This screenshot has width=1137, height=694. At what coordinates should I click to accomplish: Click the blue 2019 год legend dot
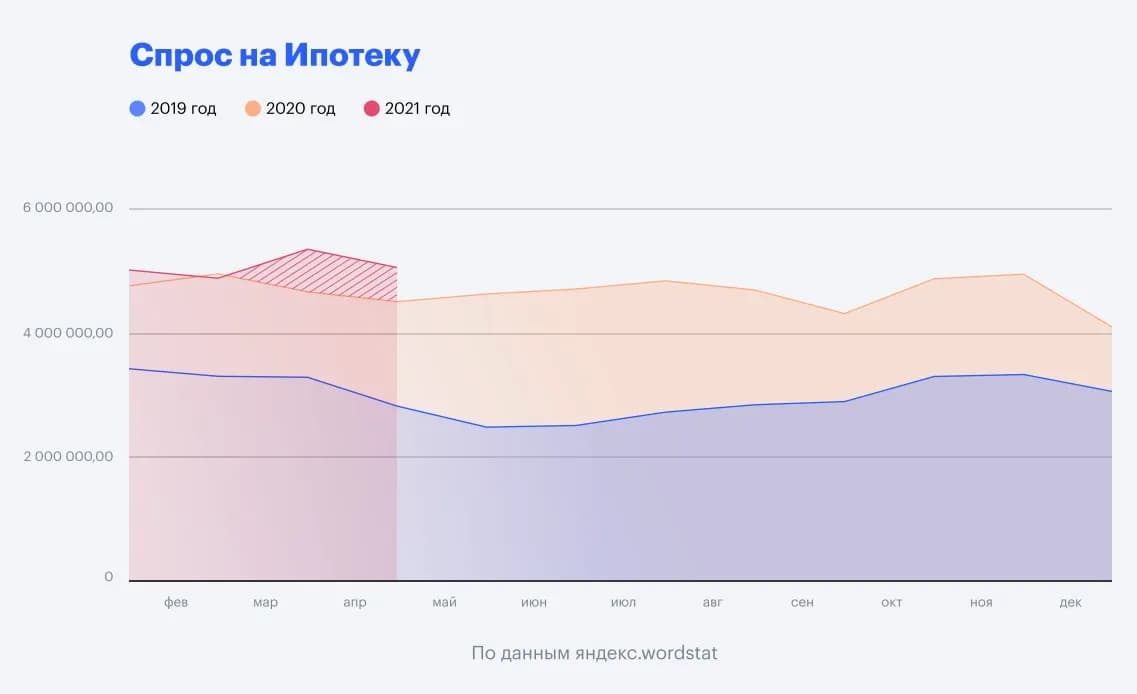click(x=137, y=109)
